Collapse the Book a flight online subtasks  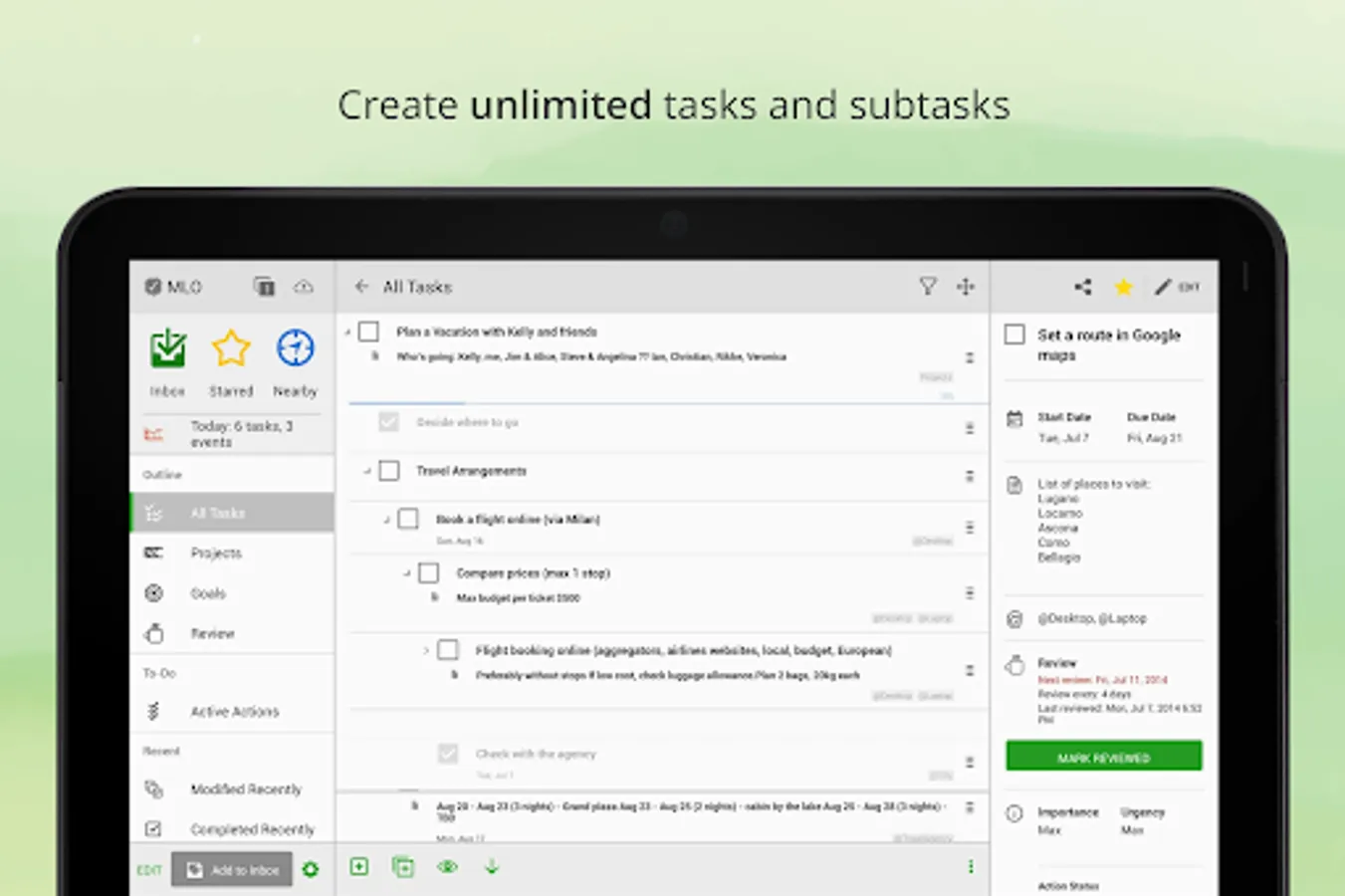click(387, 519)
